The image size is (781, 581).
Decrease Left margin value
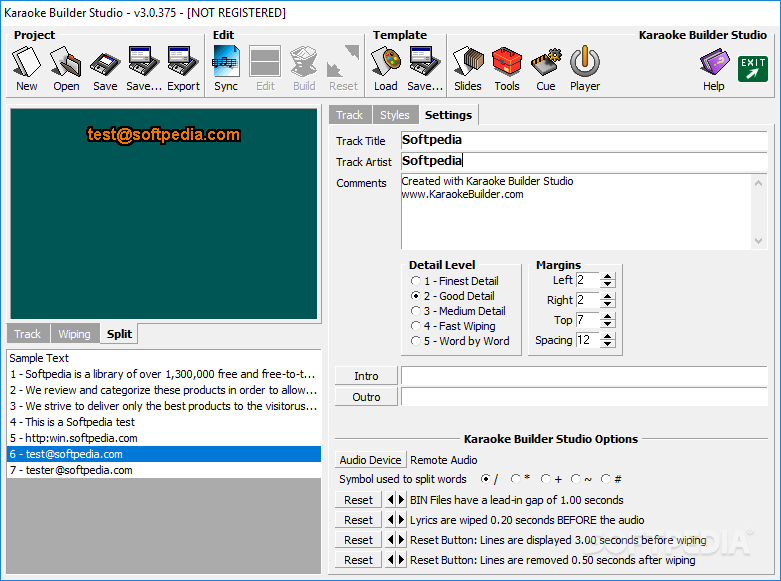(x=607, y=284)
